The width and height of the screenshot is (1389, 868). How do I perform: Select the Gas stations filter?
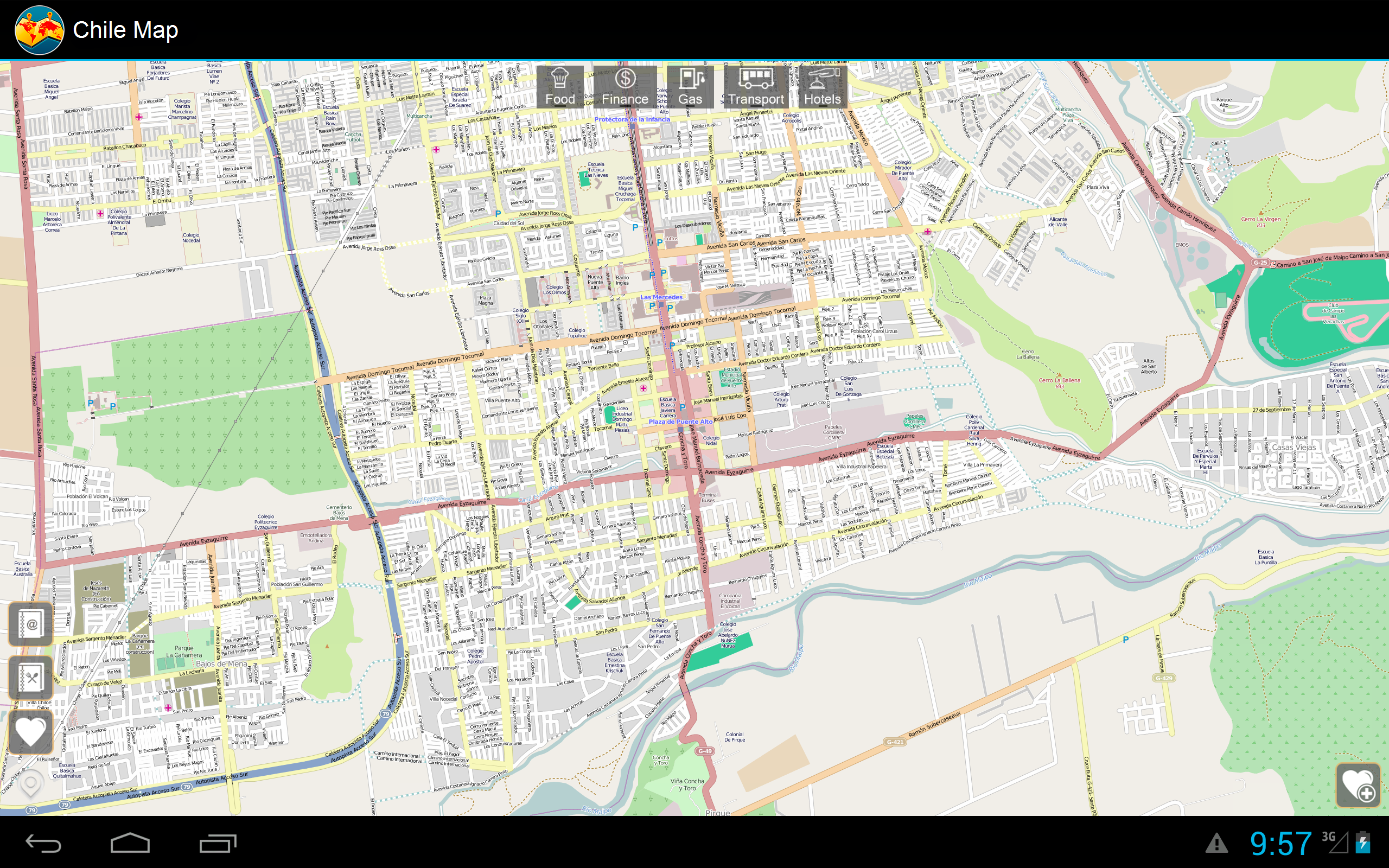pos(690,87)
